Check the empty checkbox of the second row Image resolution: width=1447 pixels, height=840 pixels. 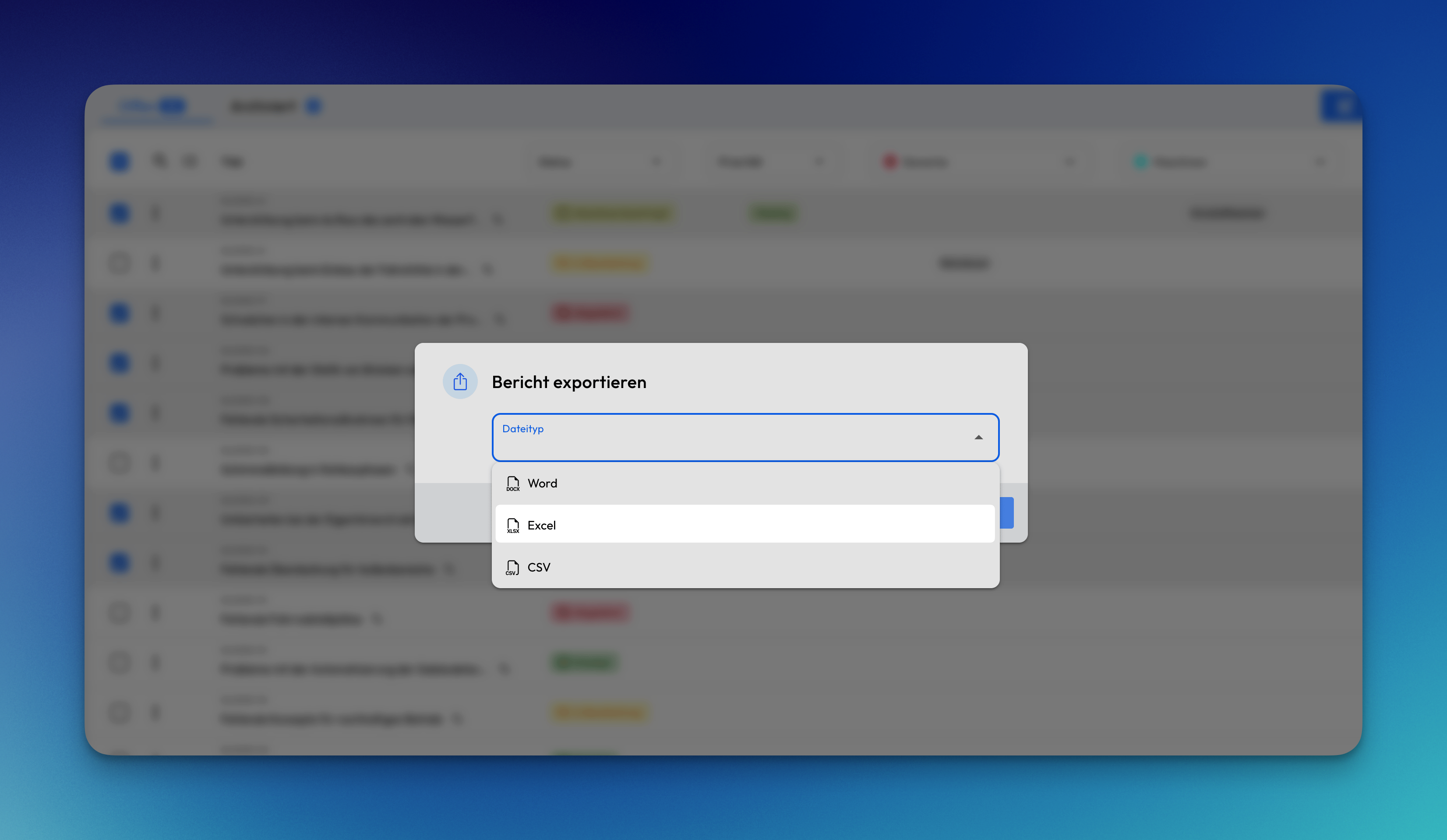coord(120,263)
